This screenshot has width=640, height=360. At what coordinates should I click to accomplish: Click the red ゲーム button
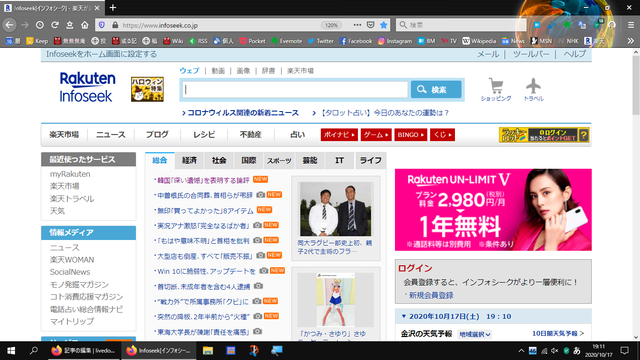pos(376,135)
